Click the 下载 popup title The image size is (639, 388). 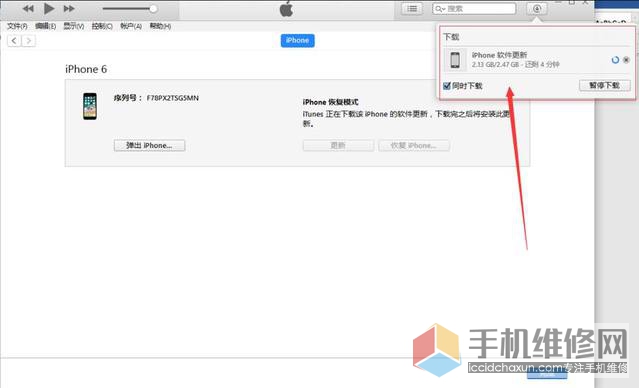451,37
